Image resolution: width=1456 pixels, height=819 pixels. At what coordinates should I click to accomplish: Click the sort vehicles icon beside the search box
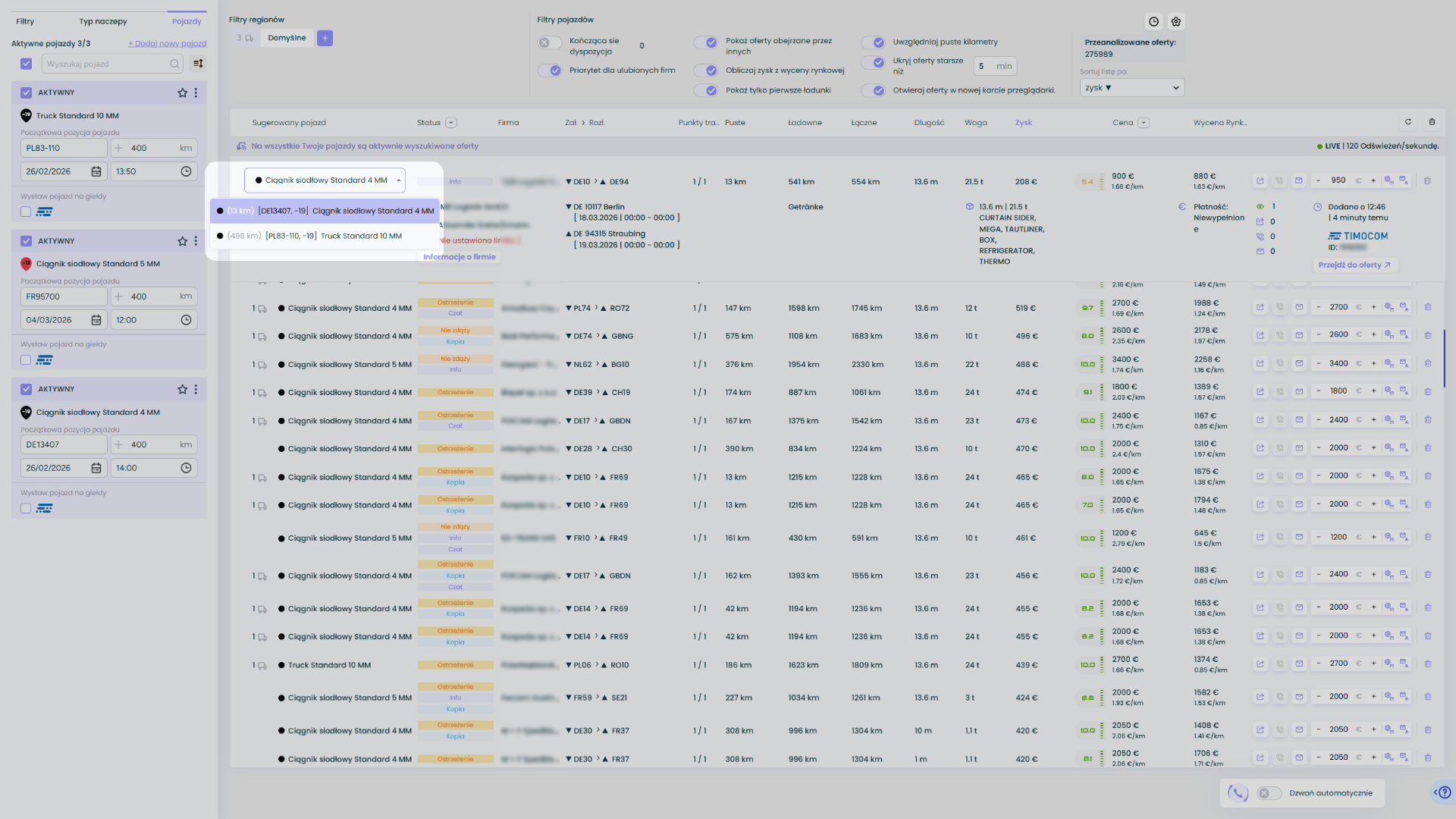click(198, 64)
